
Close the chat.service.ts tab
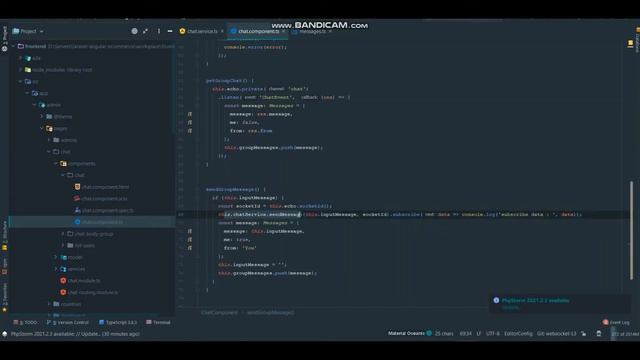pyautogui.click(x=222, y=31)
